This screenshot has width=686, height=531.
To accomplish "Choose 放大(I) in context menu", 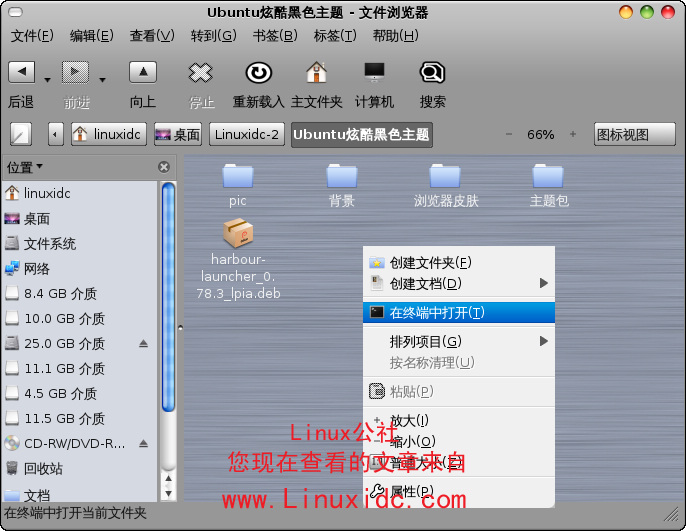I will [459, 421].
